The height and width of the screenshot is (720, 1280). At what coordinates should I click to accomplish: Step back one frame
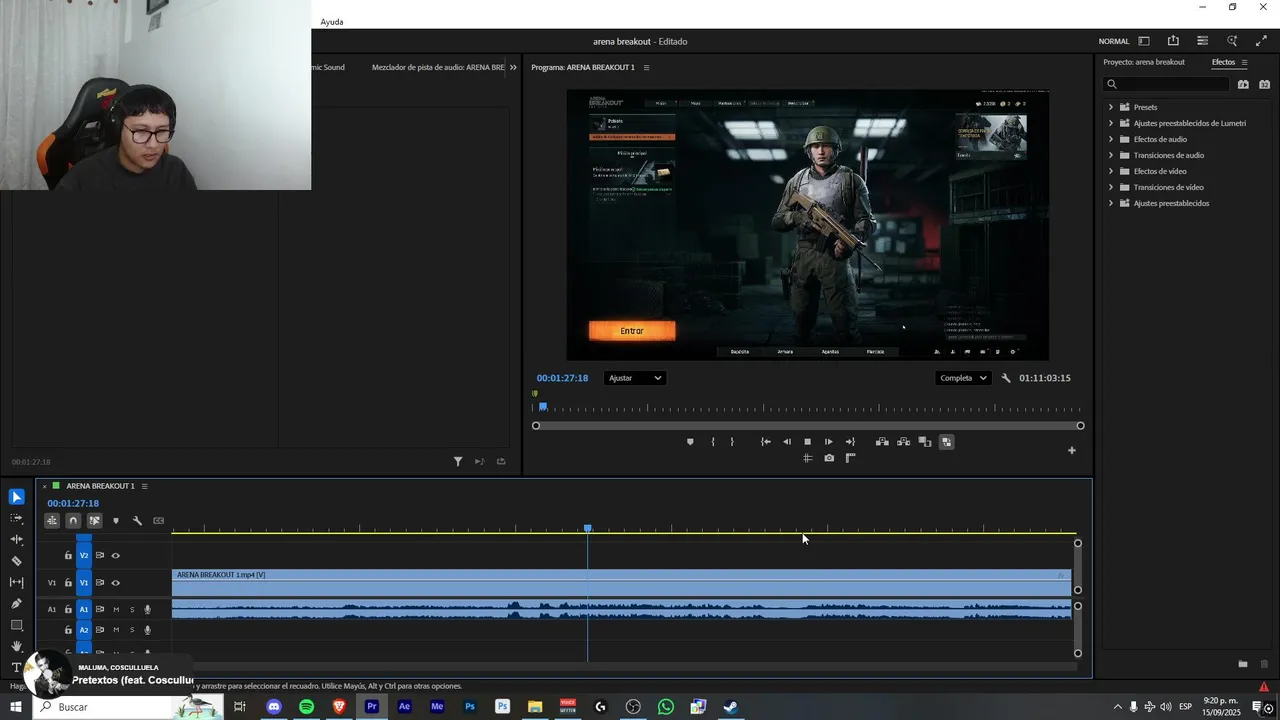pos(787,442)
